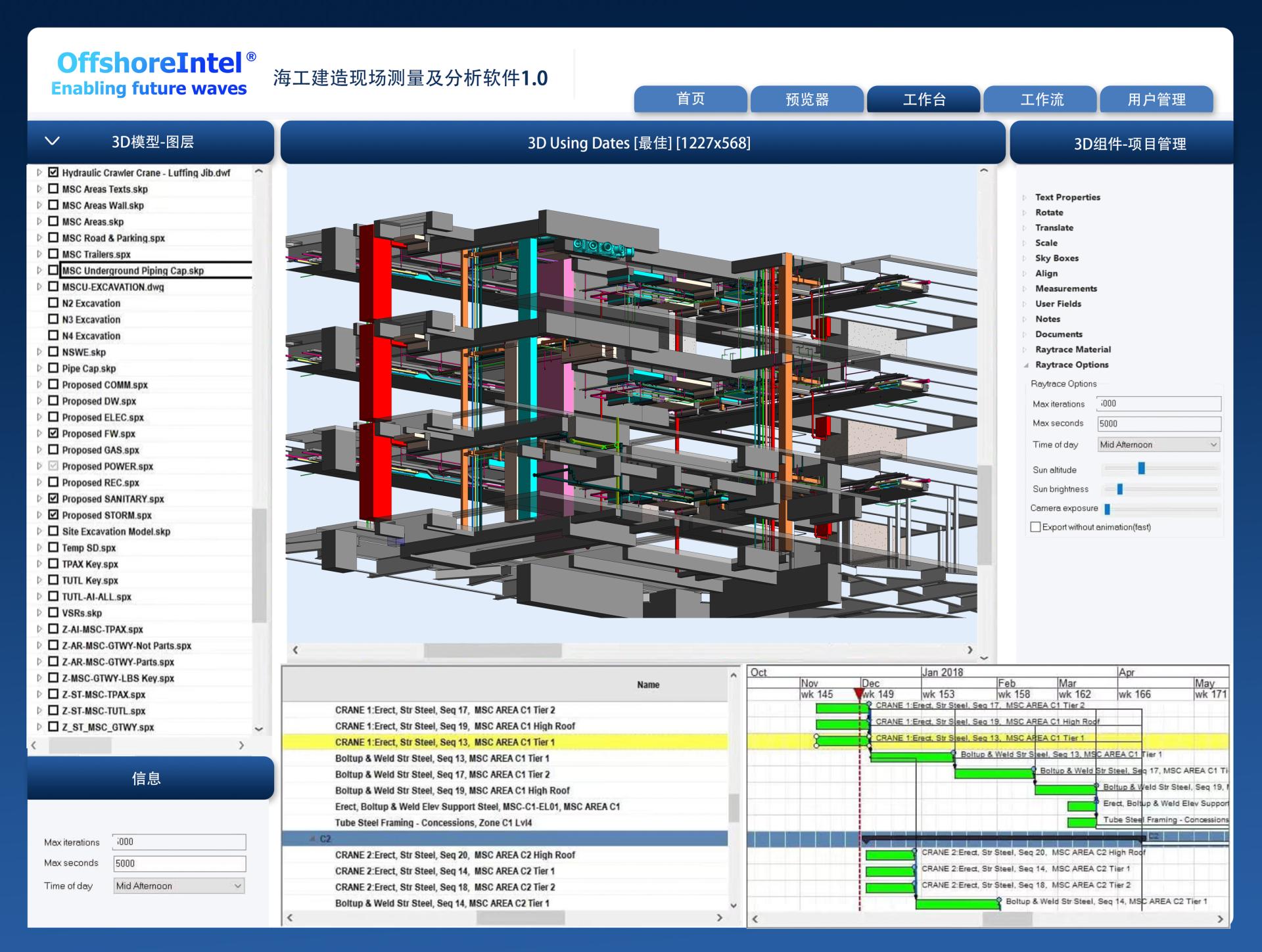Click Max seconds field in right panel
Image resolution: width=1262 pixels, height=952 pixels.
(1159, 424)
